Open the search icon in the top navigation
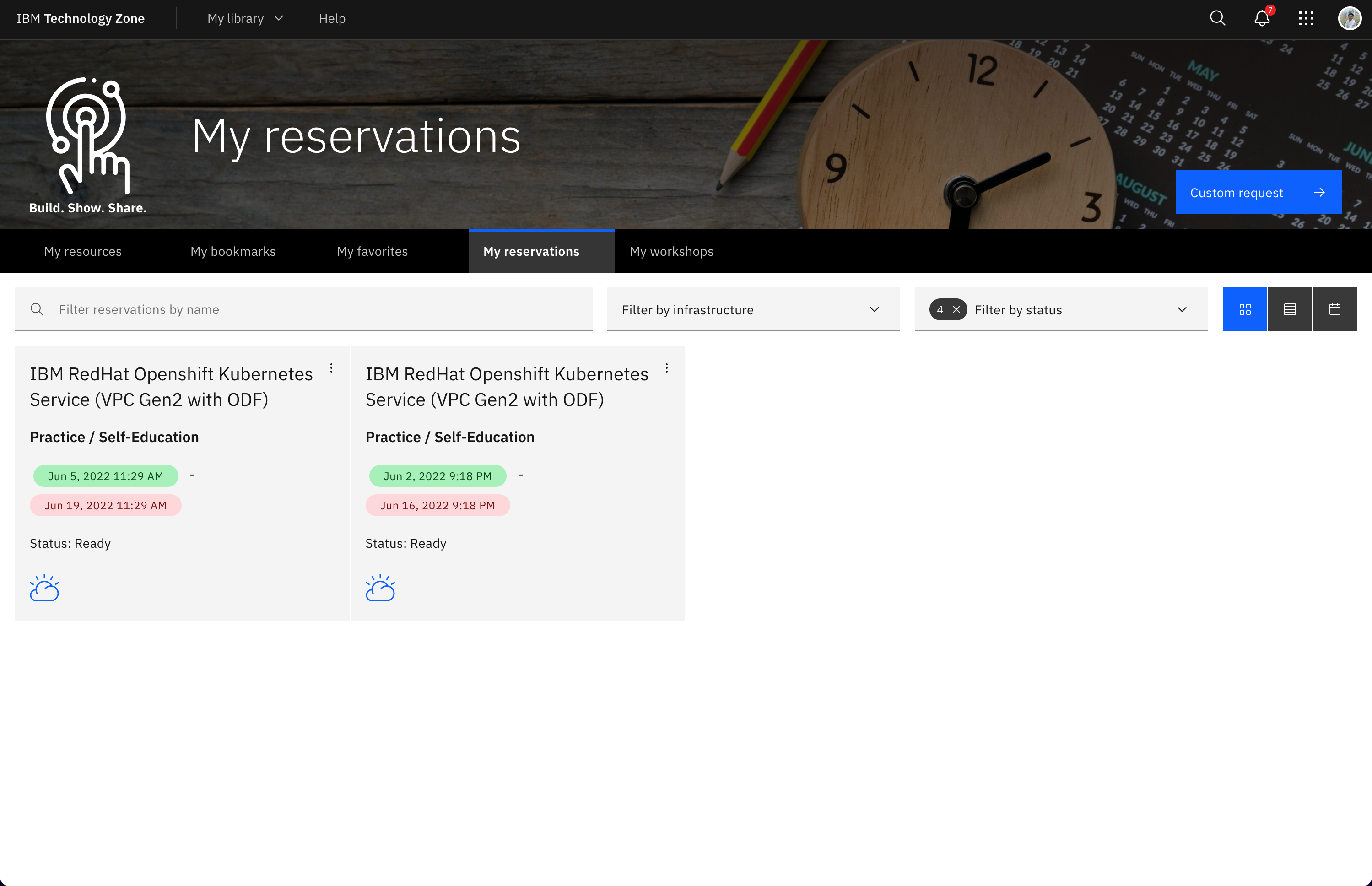 [1217, 18]
